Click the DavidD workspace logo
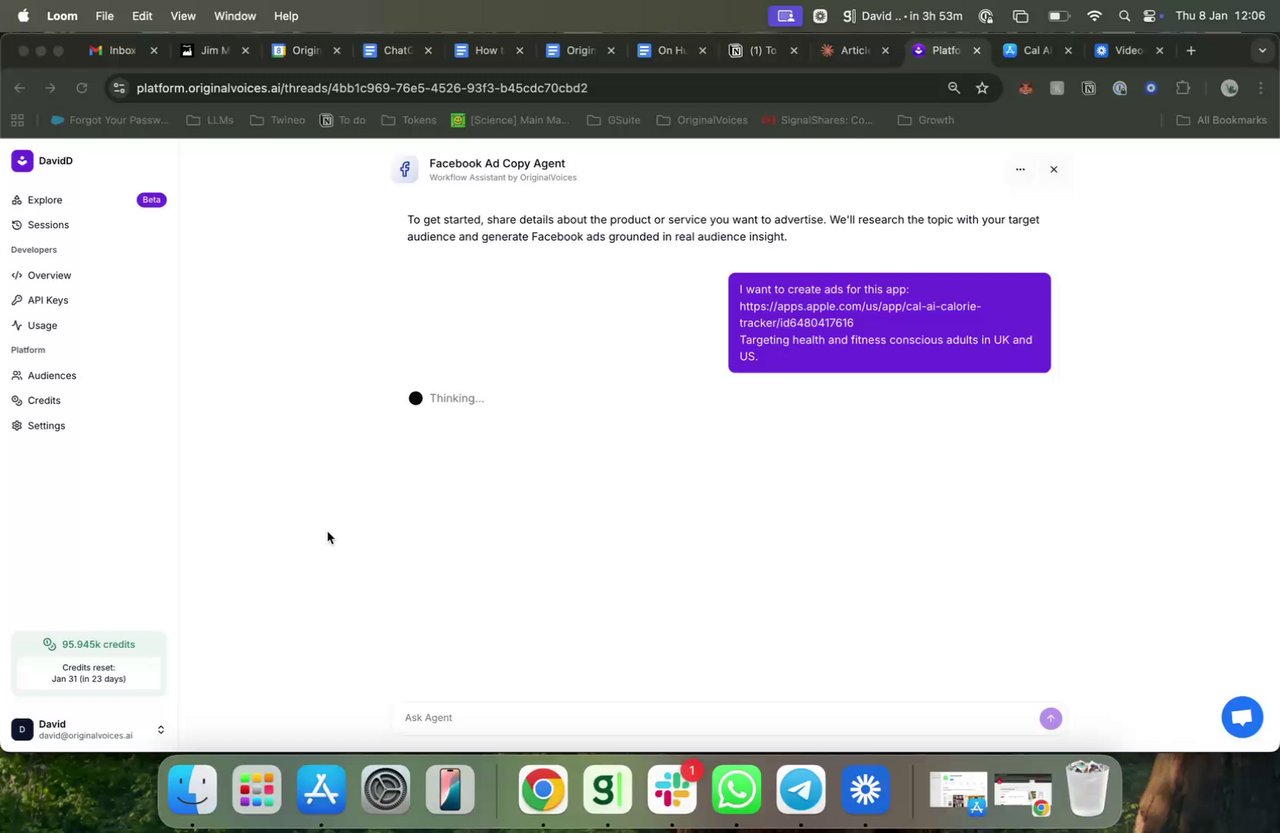The image size is (1280, 833). coord(22,161)
